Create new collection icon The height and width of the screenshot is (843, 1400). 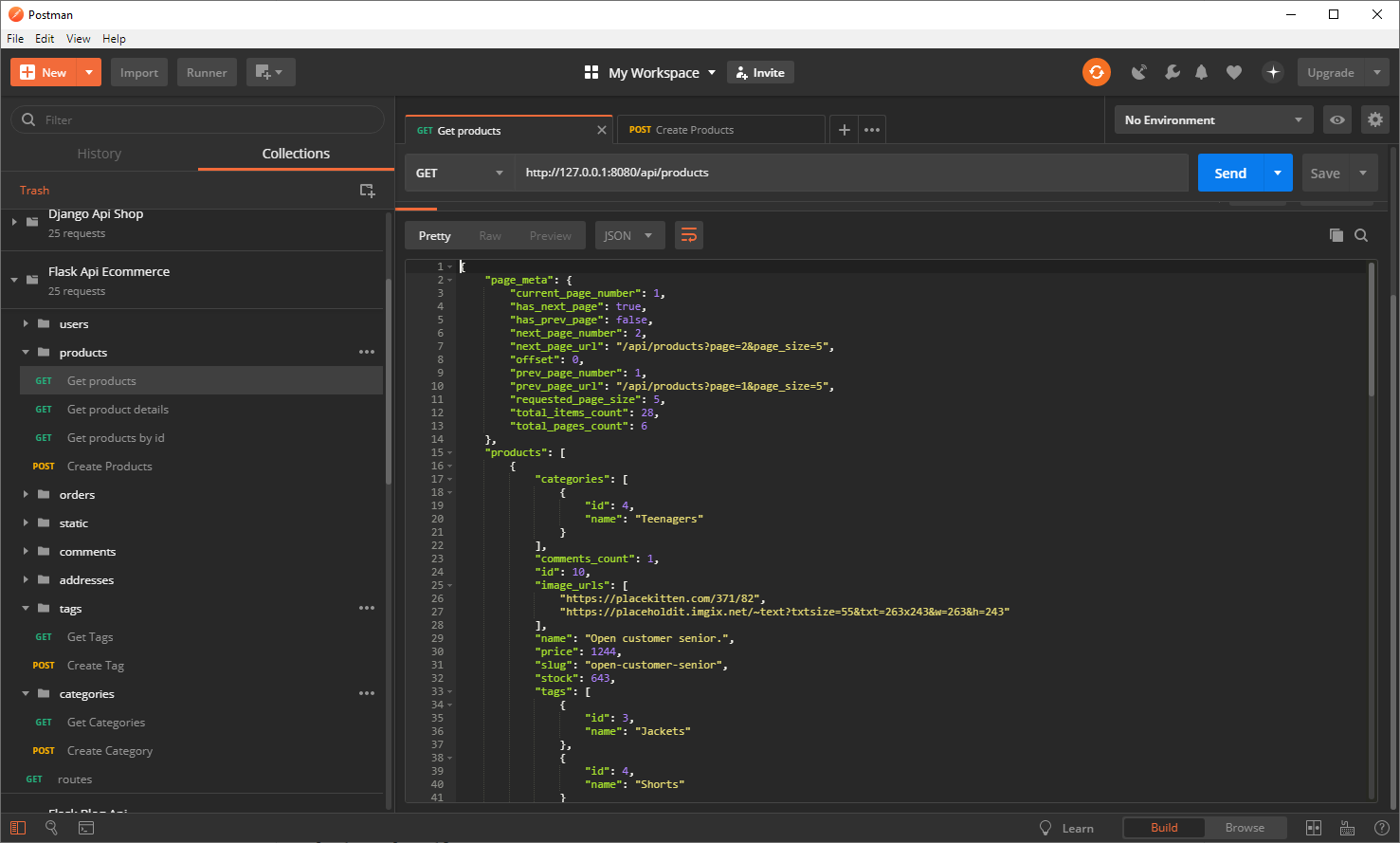[368, 191]
